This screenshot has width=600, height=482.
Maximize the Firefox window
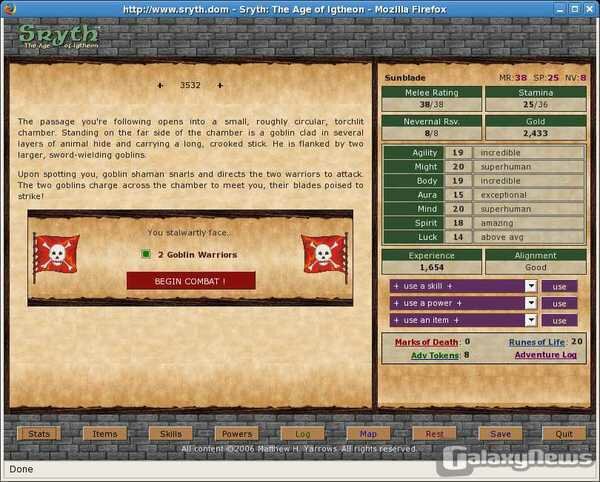[x=575, y=9]
